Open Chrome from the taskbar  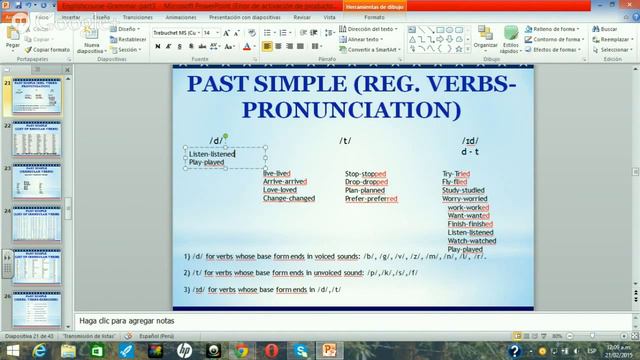(241, 351)
